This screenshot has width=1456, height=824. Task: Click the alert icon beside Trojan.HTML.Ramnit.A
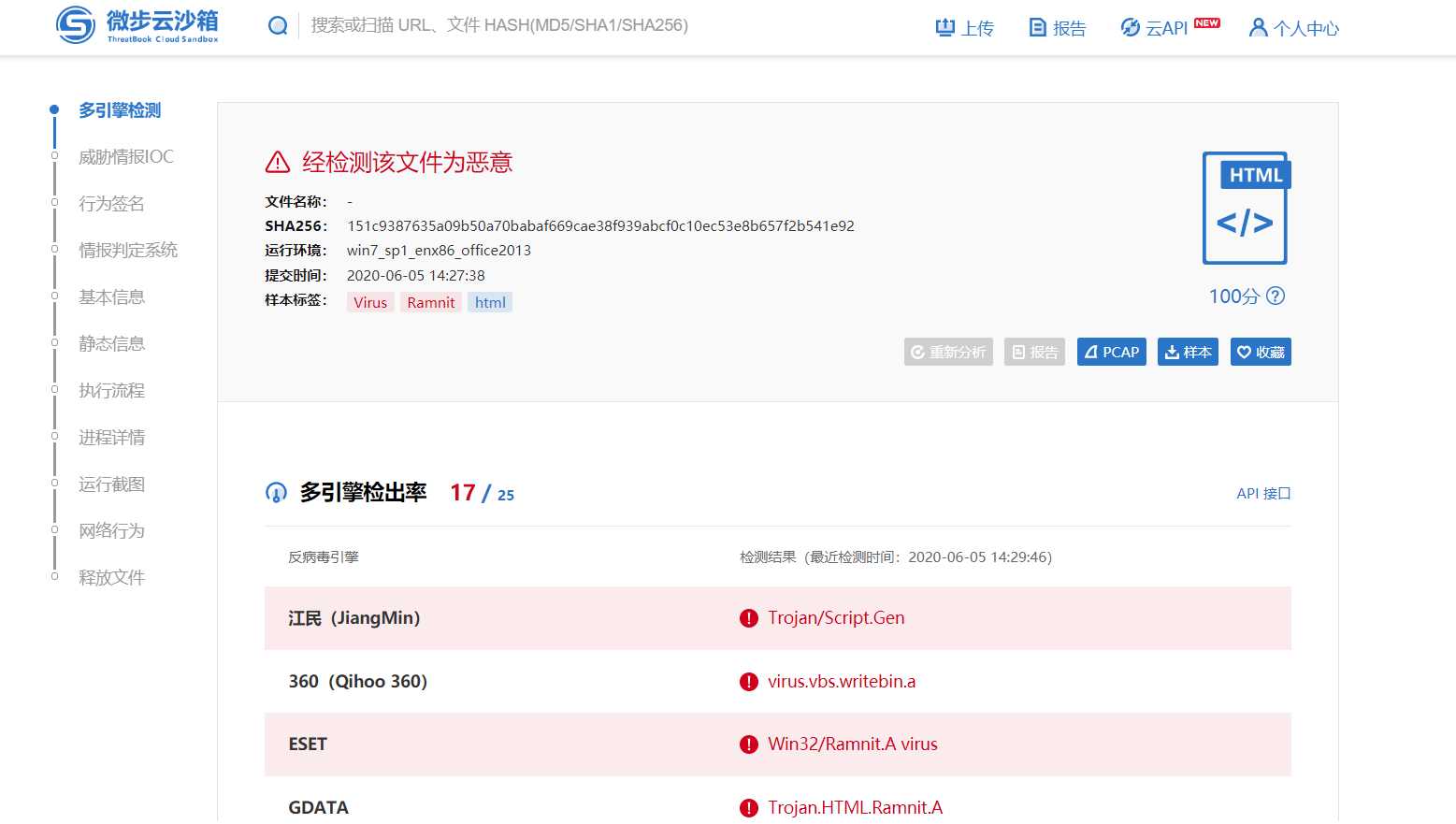pyautogui.click(x=749, y=808)
